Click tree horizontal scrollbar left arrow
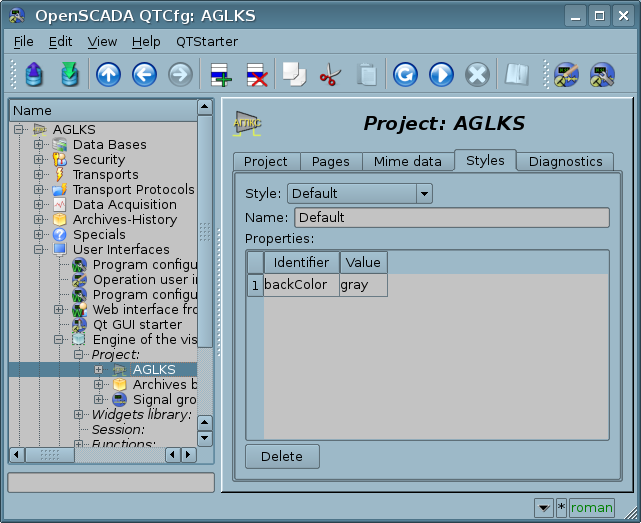The width and height of the screenshot is (641, 523). [x=16, y=454]
